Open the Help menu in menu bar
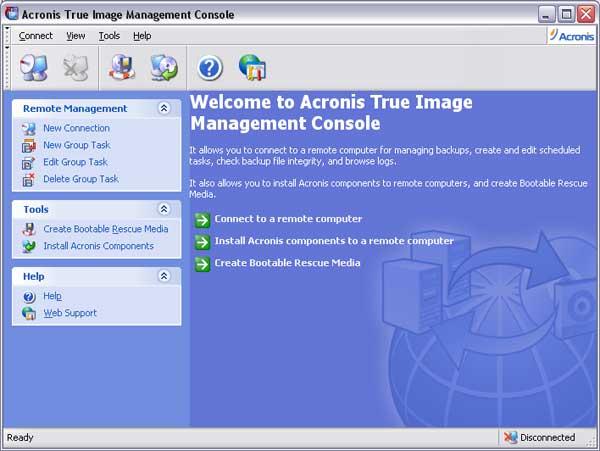The height and width of the screenshot is (451, 600). click(142, 36)
